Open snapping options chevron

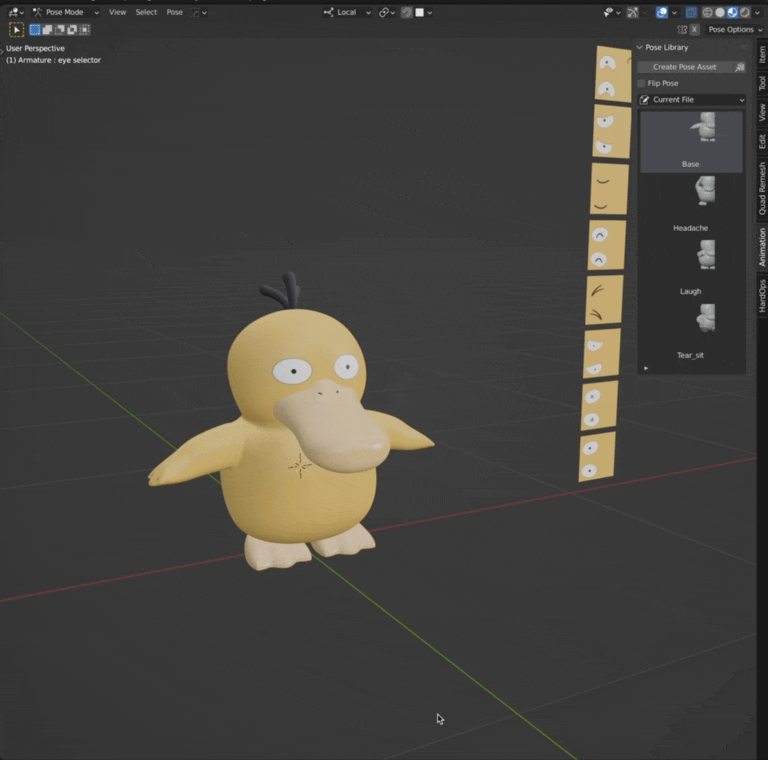tap(430, 13)
